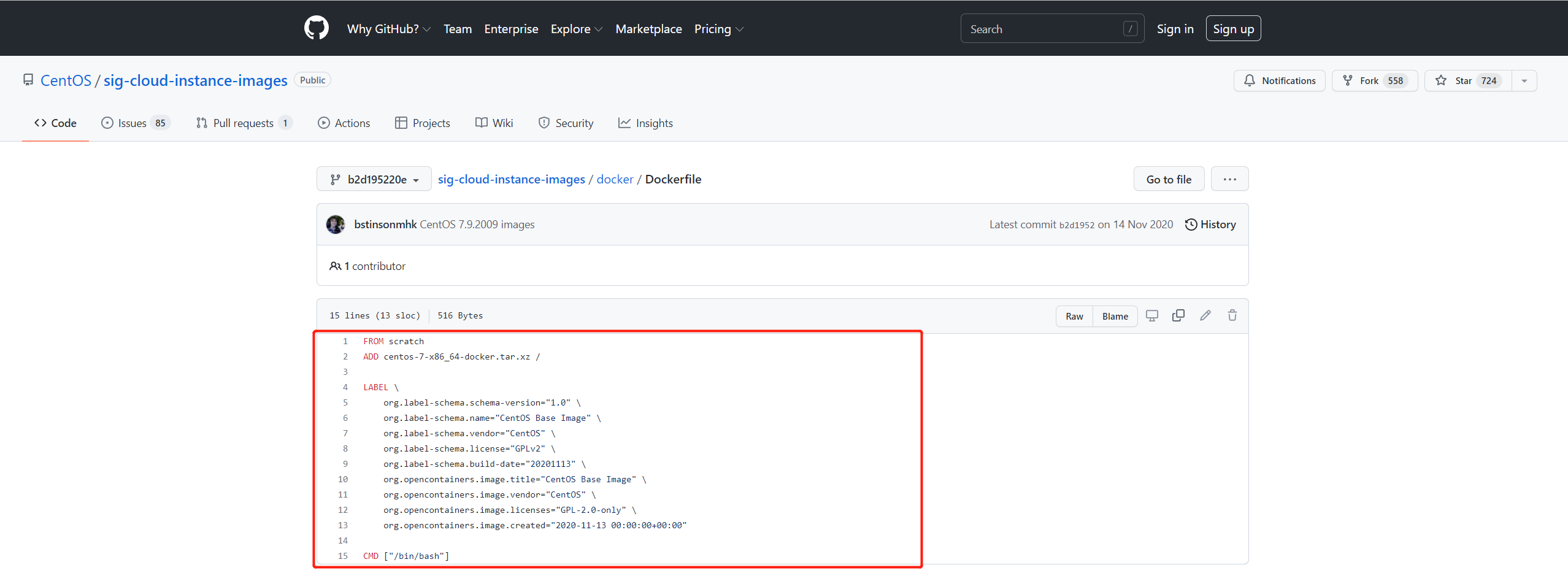This screenshot has width=1568, height=581.
Task: Open sig-cloud-instance-images repository title link
Action: 195,80
